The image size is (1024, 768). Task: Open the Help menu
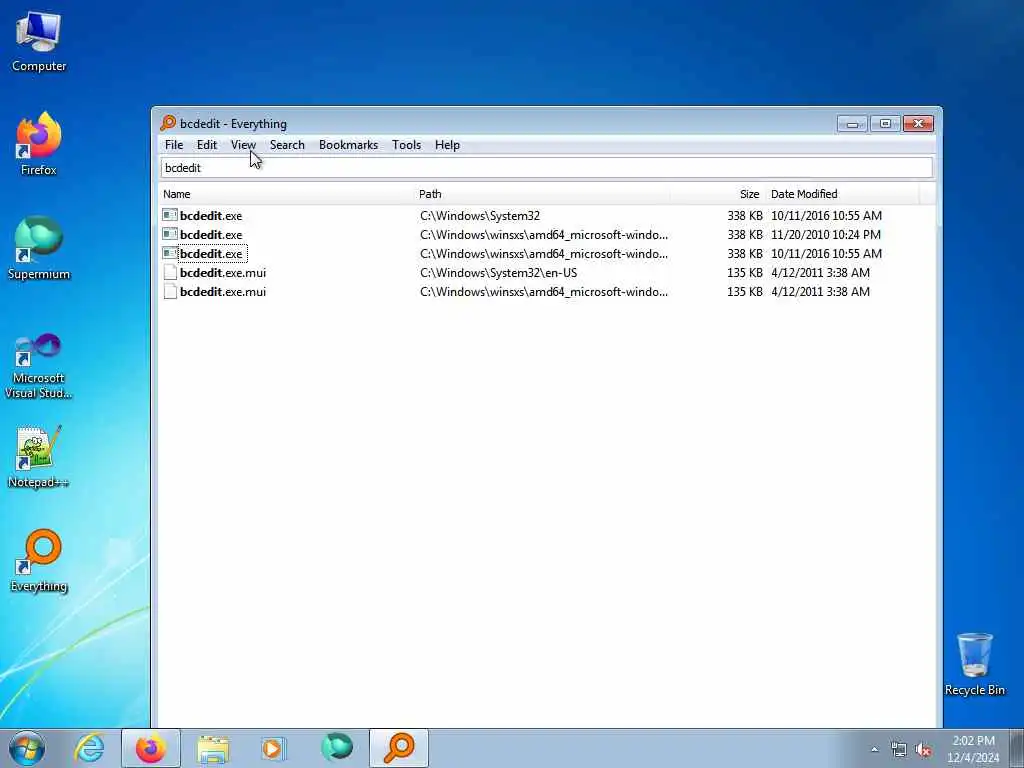coord(447,145)
